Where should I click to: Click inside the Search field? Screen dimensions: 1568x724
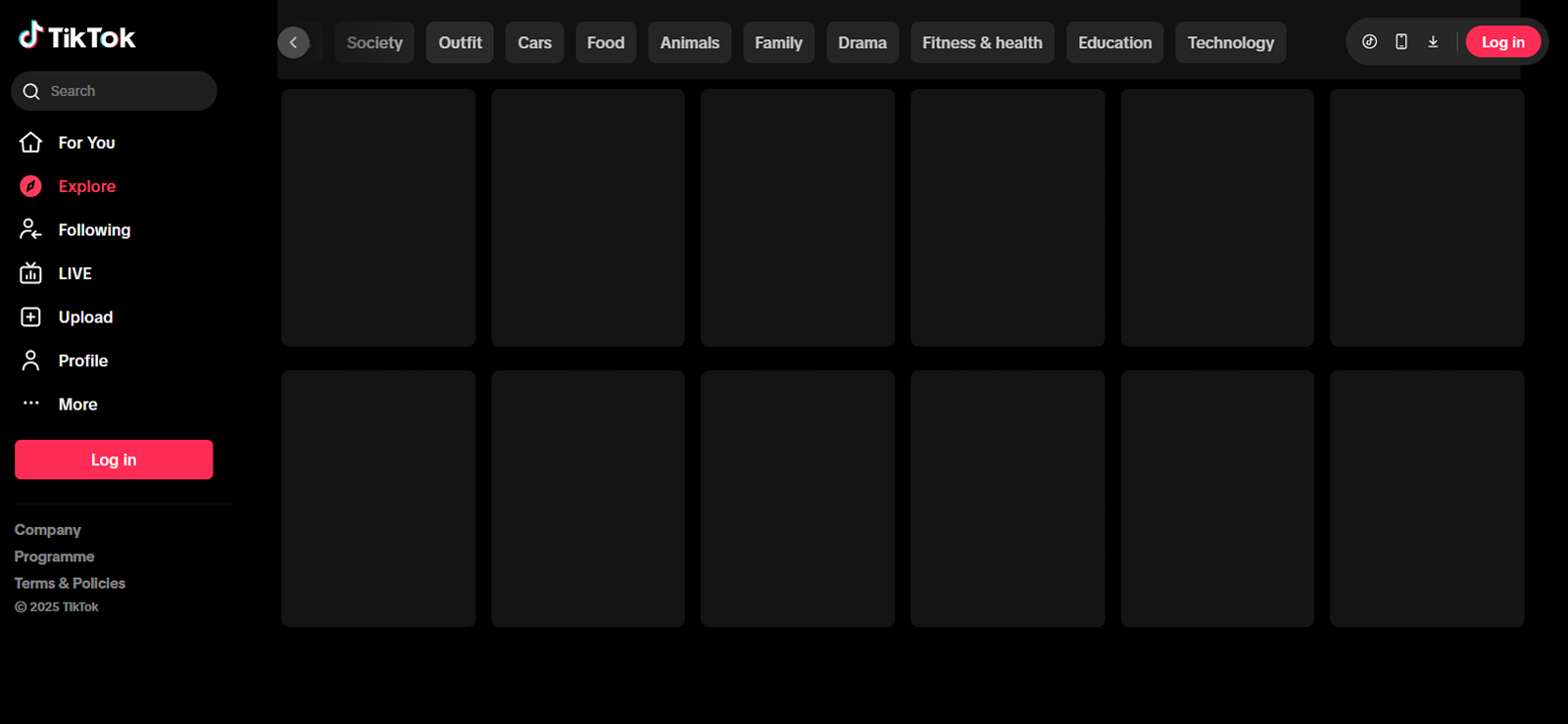(114, 91)
